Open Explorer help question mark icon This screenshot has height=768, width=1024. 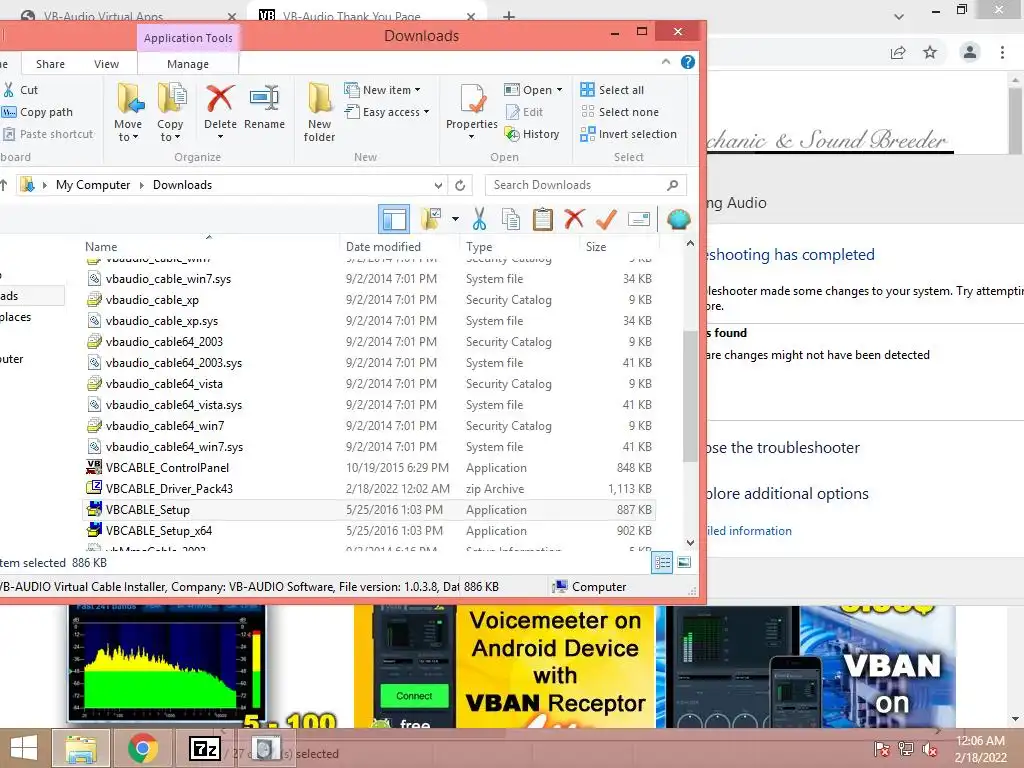688,62
